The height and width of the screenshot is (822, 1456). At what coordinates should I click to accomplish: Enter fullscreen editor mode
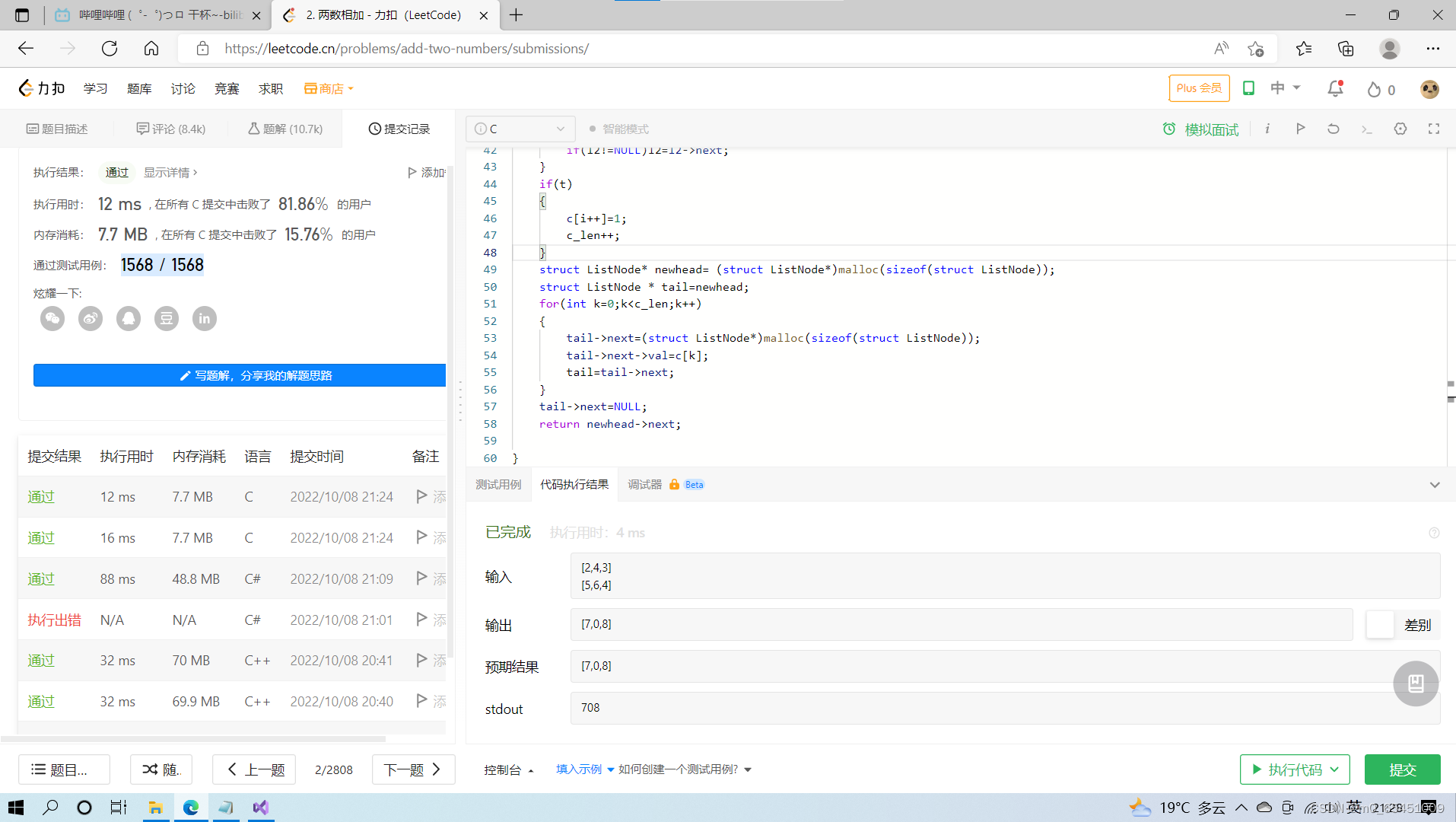coord(1433,129)
